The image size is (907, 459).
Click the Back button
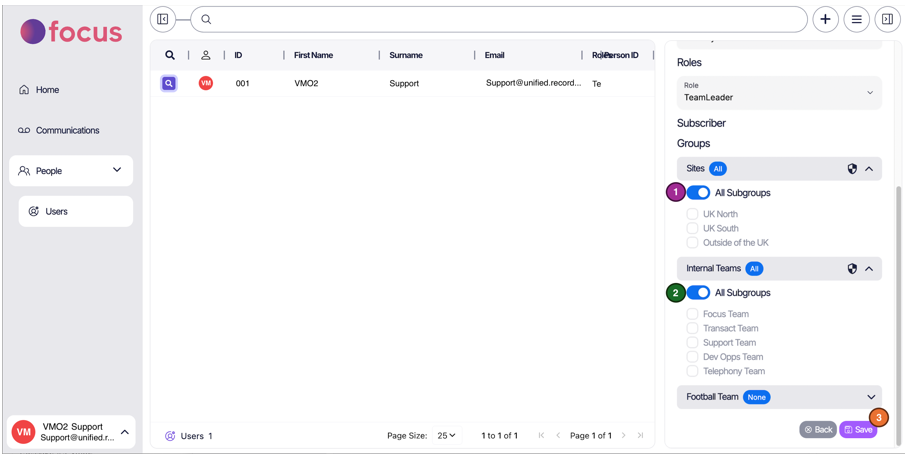(x=818, y=430)
